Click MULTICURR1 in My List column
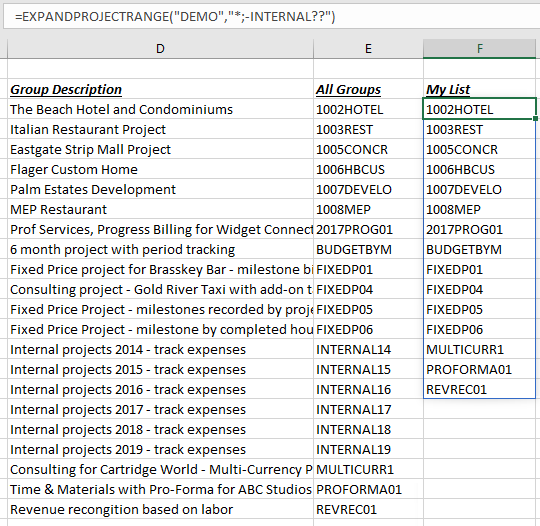This screenshot has height=526, width=540. (479, 349)
